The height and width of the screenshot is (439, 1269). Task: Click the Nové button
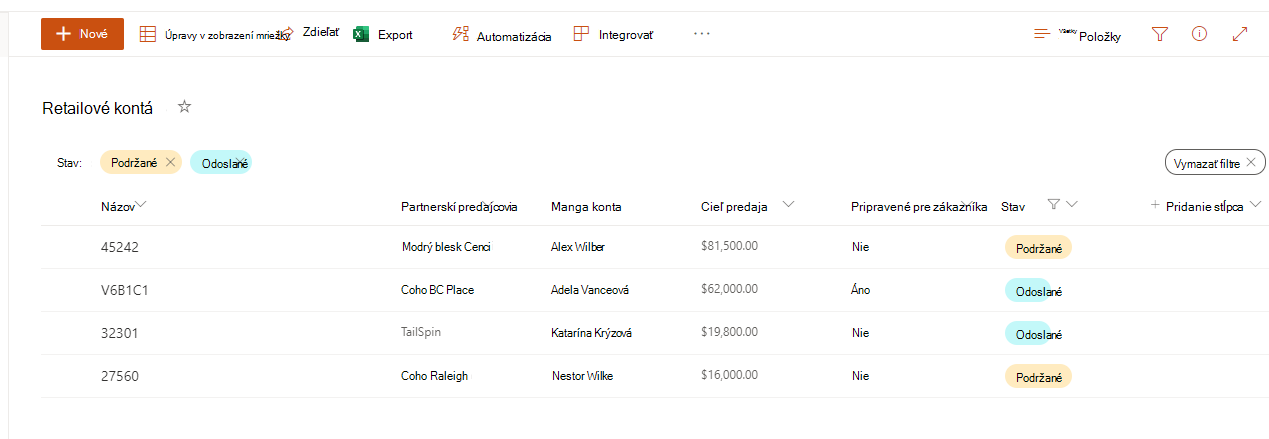pos(82,34)
